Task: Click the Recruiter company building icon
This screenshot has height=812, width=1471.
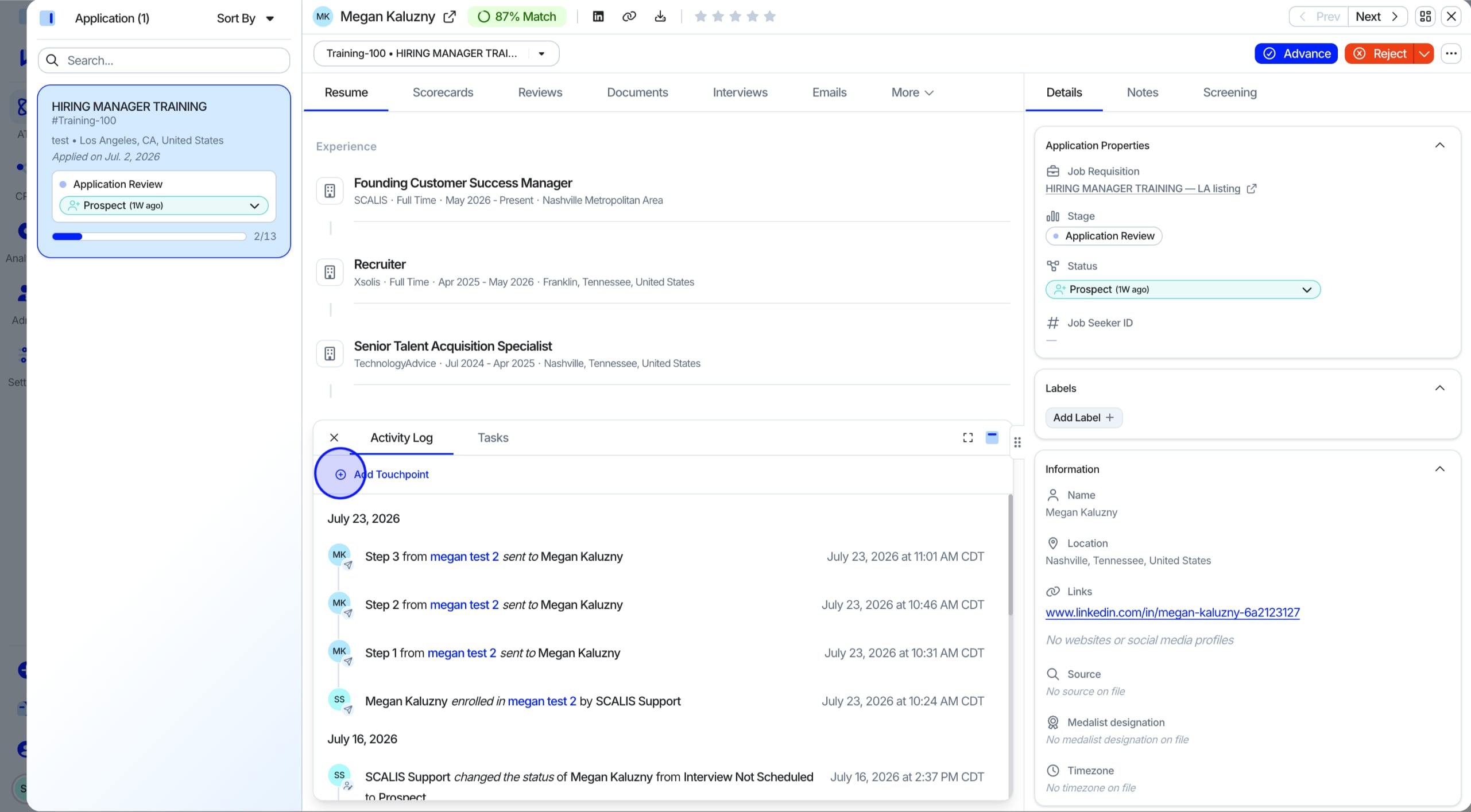Action: 330,273
